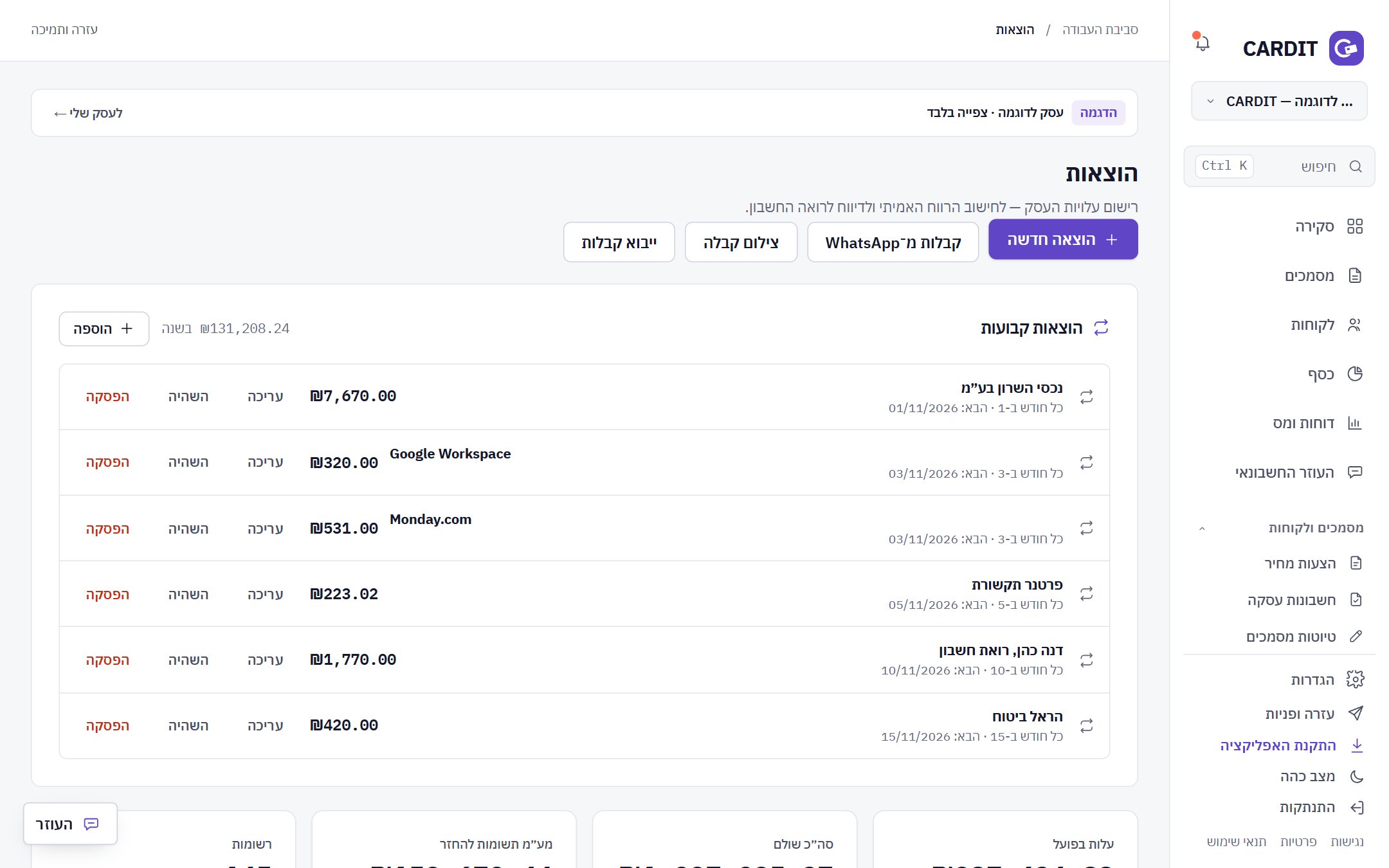The width and height of the screenshot is (1389, 868).
Task: Go to סביבת העבודה breadcrumb
Action: (1100, 30)
